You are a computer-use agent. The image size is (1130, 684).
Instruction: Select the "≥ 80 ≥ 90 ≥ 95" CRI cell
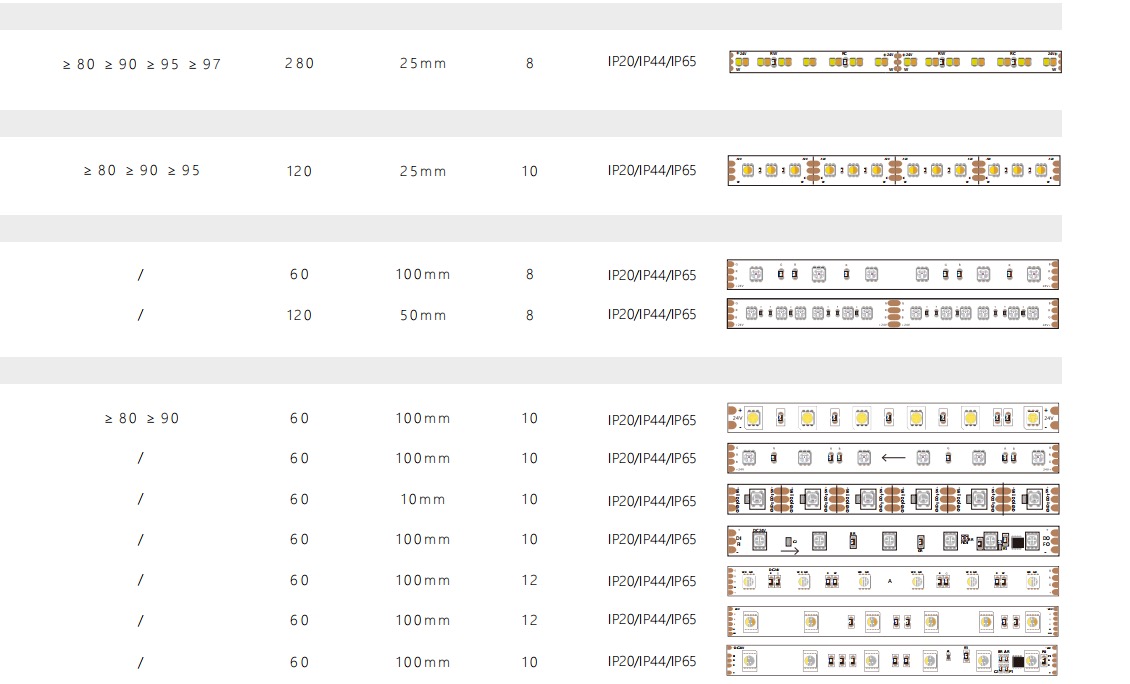[142, 171]
